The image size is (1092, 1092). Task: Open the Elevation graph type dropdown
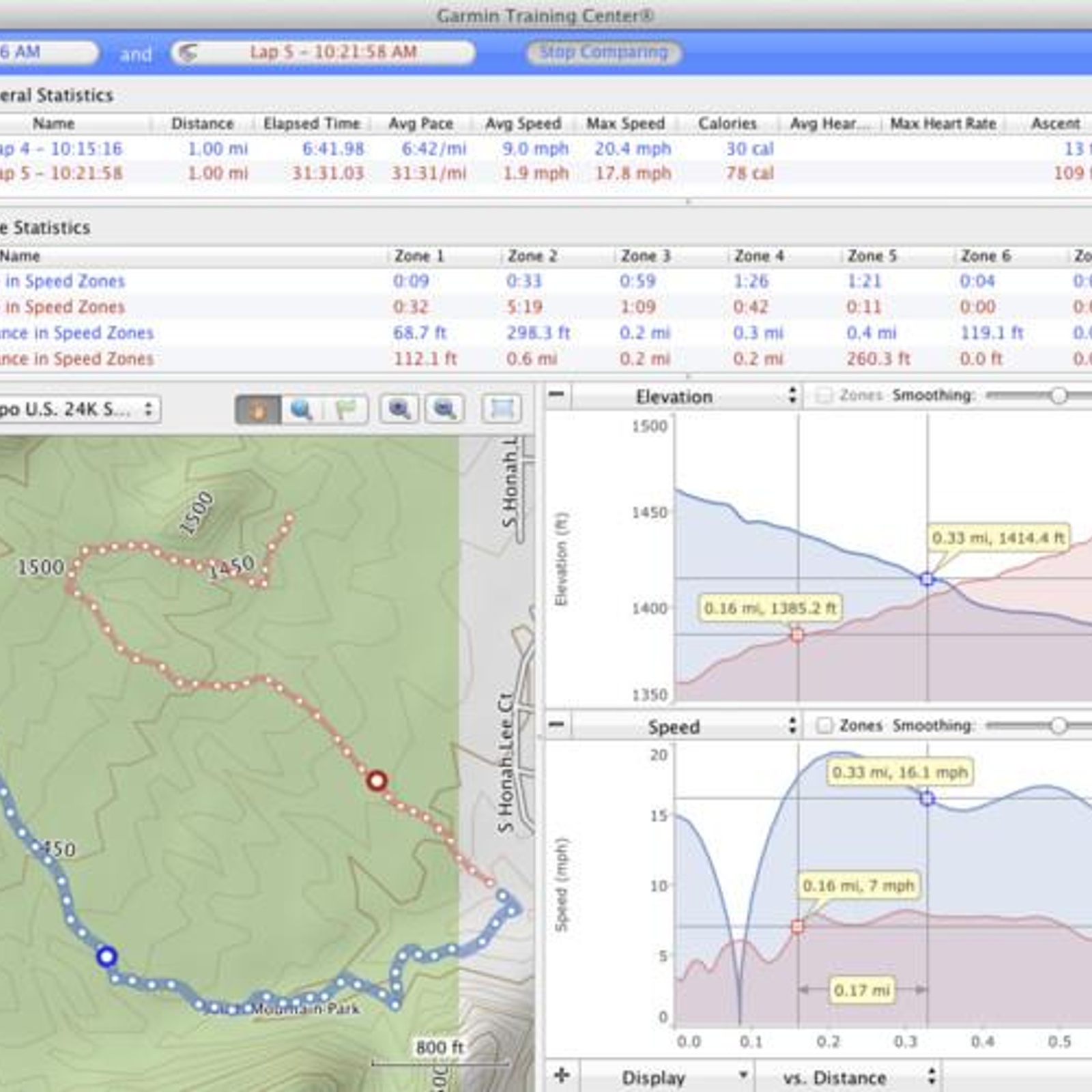685,396
